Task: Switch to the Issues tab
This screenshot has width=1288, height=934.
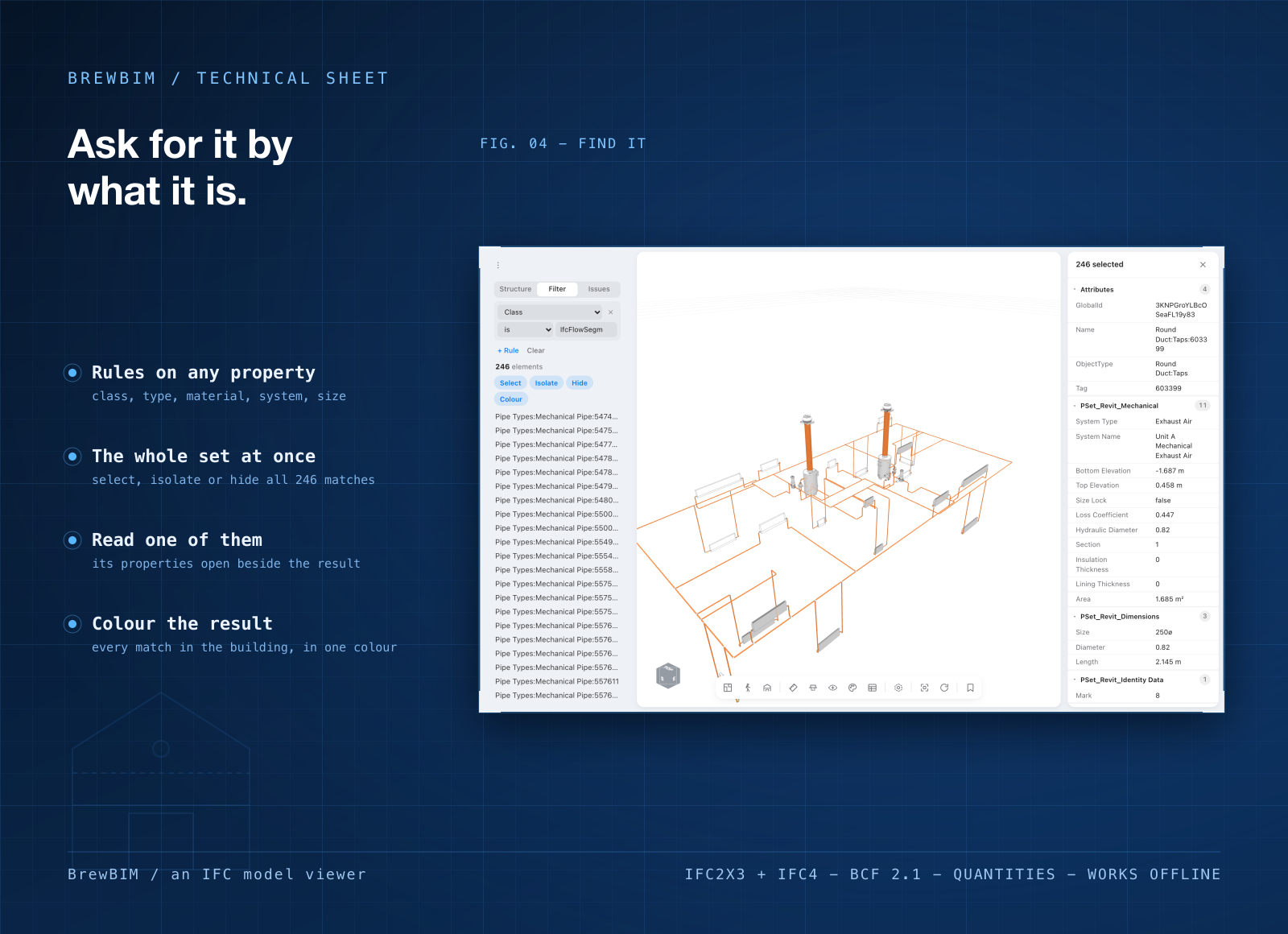Action: pos(599,289)
